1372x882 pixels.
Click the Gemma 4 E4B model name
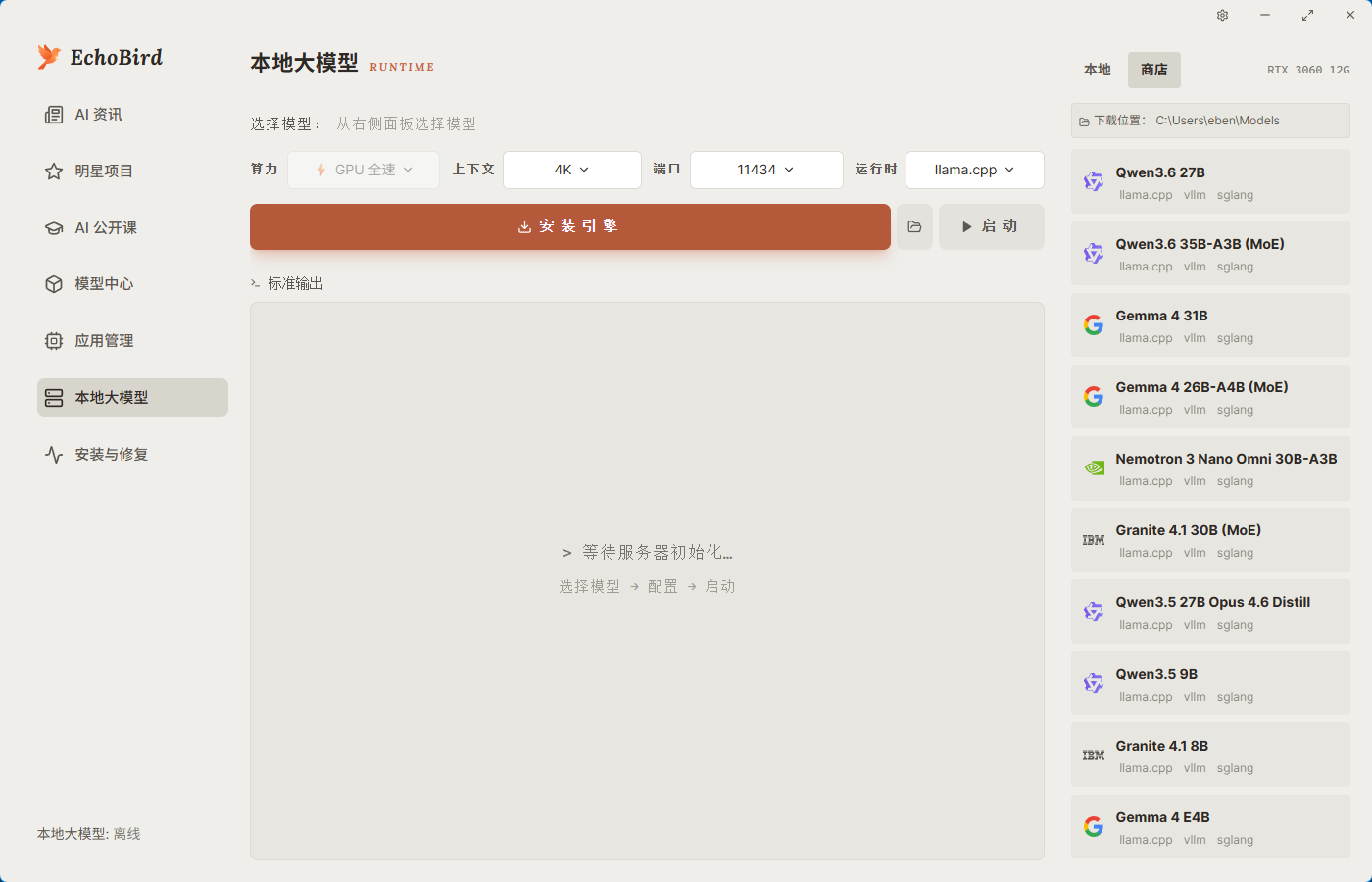coord(1162,817)
